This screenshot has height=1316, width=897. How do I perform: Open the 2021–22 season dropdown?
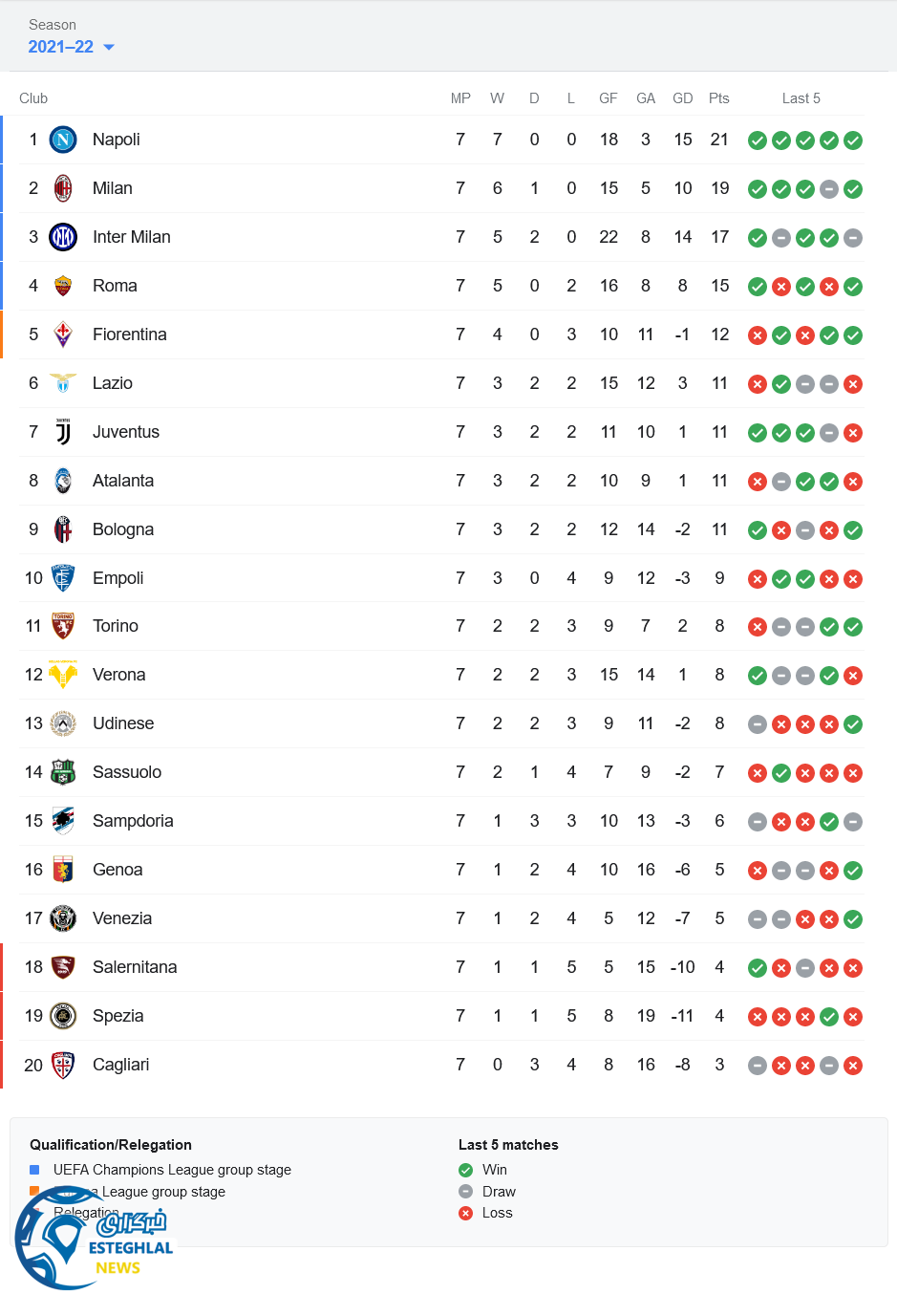[71, 47]
